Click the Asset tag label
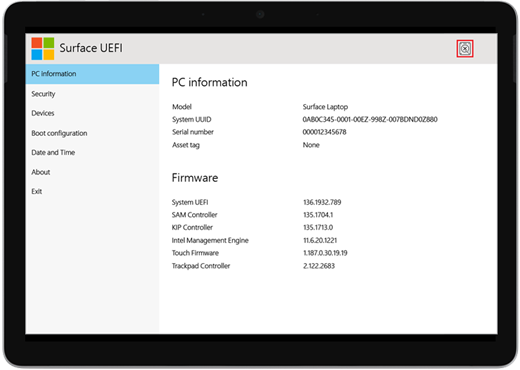This screenshot has width=520, height=370. coord(186,145)
